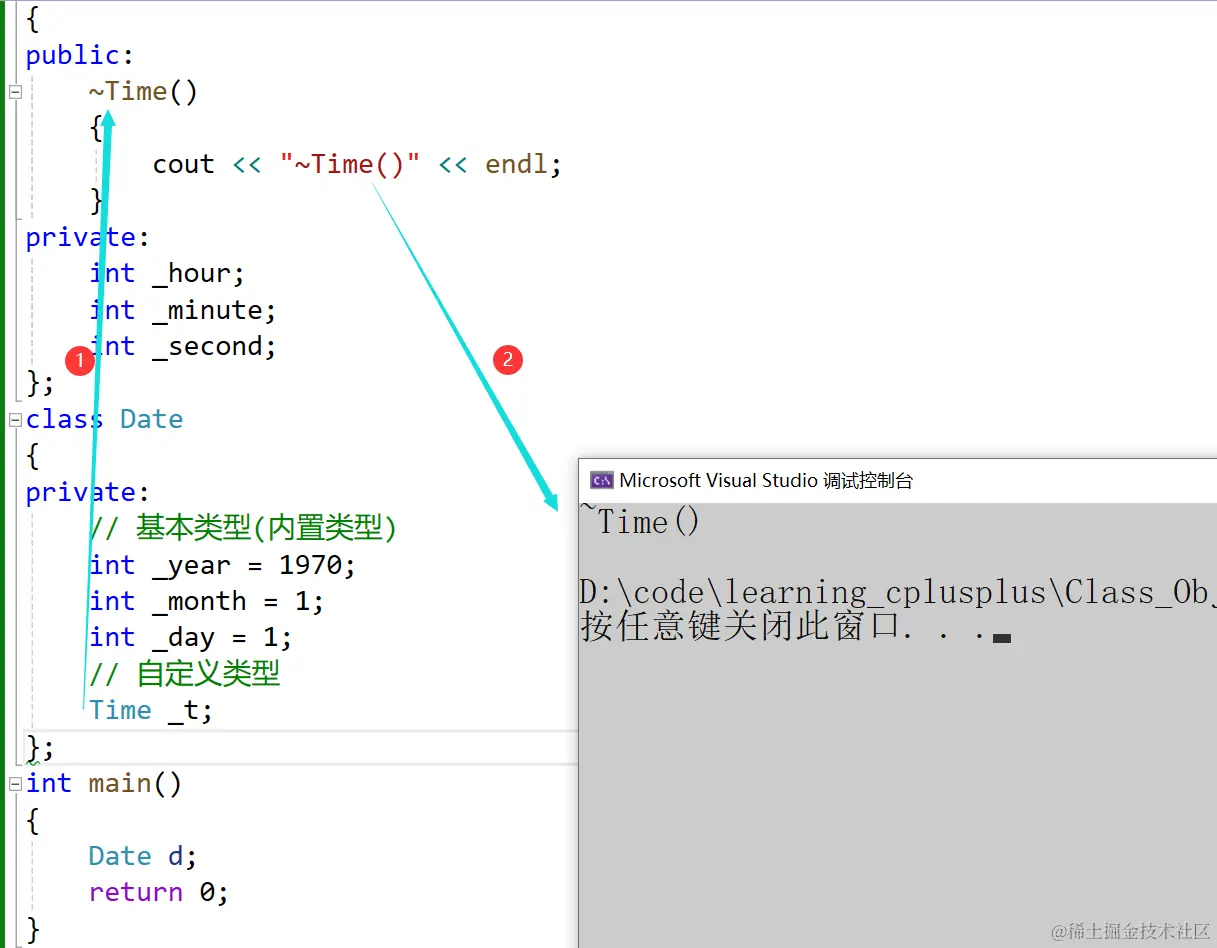
Task: Click the debug console window icon
Action: pos(601,480)
